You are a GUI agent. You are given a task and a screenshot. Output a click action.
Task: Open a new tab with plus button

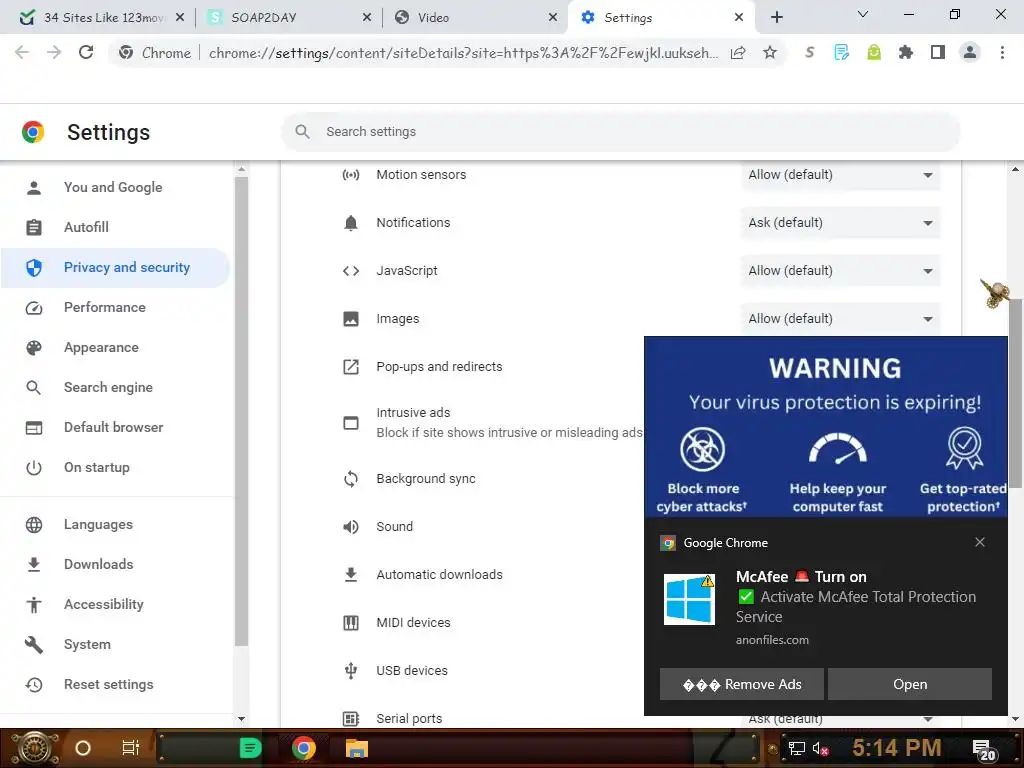776,17
